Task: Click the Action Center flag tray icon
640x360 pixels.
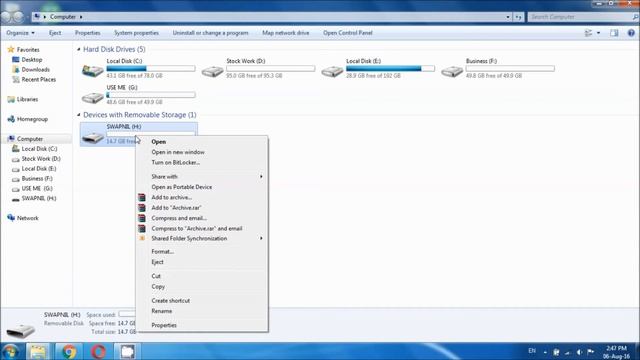Action: [x=591, y=352]
